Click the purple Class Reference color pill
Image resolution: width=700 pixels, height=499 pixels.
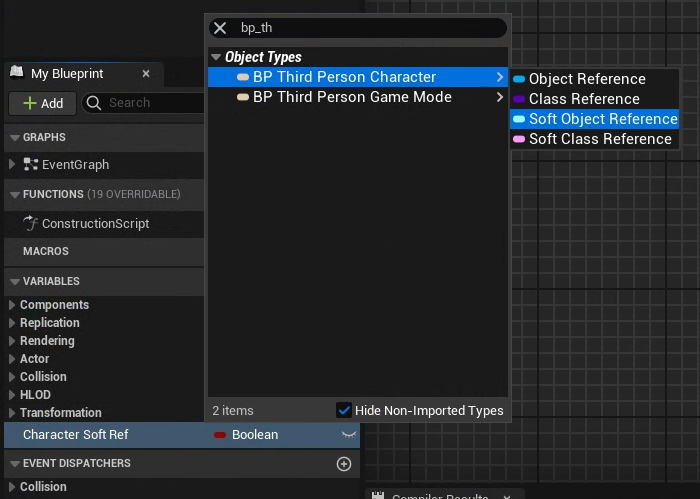519,99
